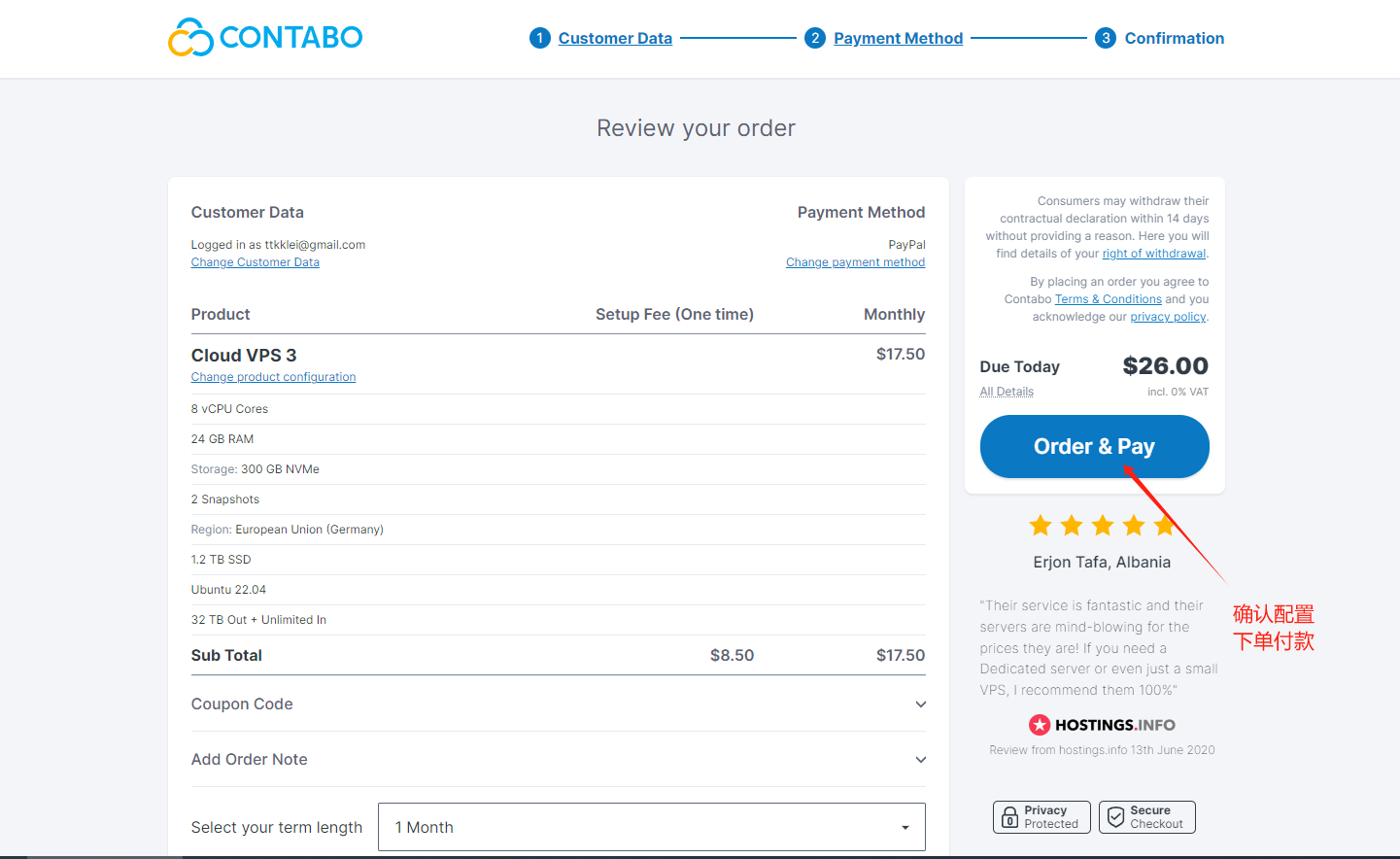Open All Details link under Due Today
This screenshot has height=859, width=1400.
tap(1007, 392)
